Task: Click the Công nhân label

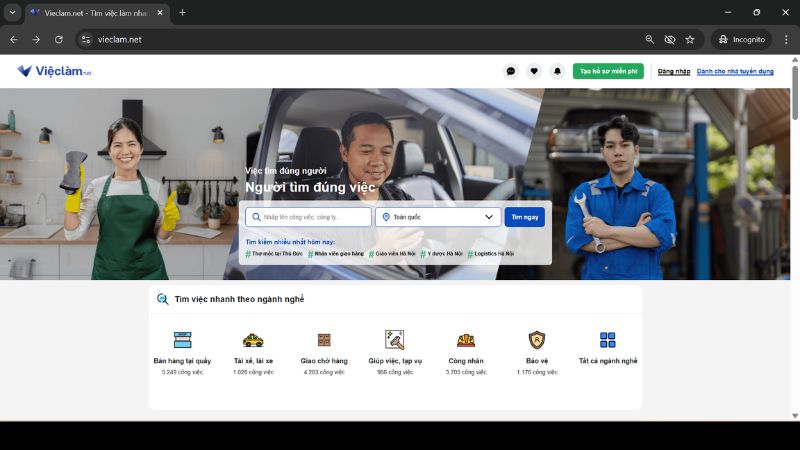Action: [x=466, y=361]
